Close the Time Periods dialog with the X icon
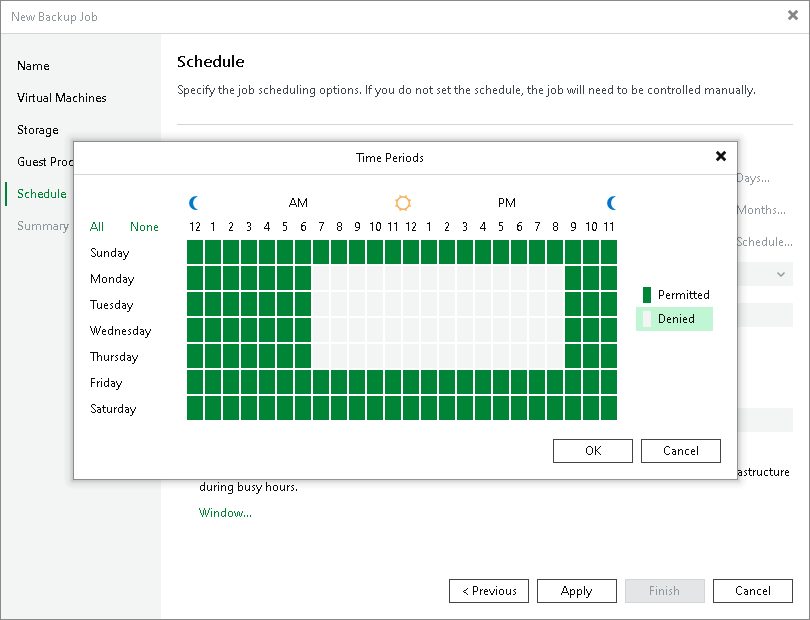Image resolution: width=810 pixels, height=620 pixels. [x=721, y=156]
